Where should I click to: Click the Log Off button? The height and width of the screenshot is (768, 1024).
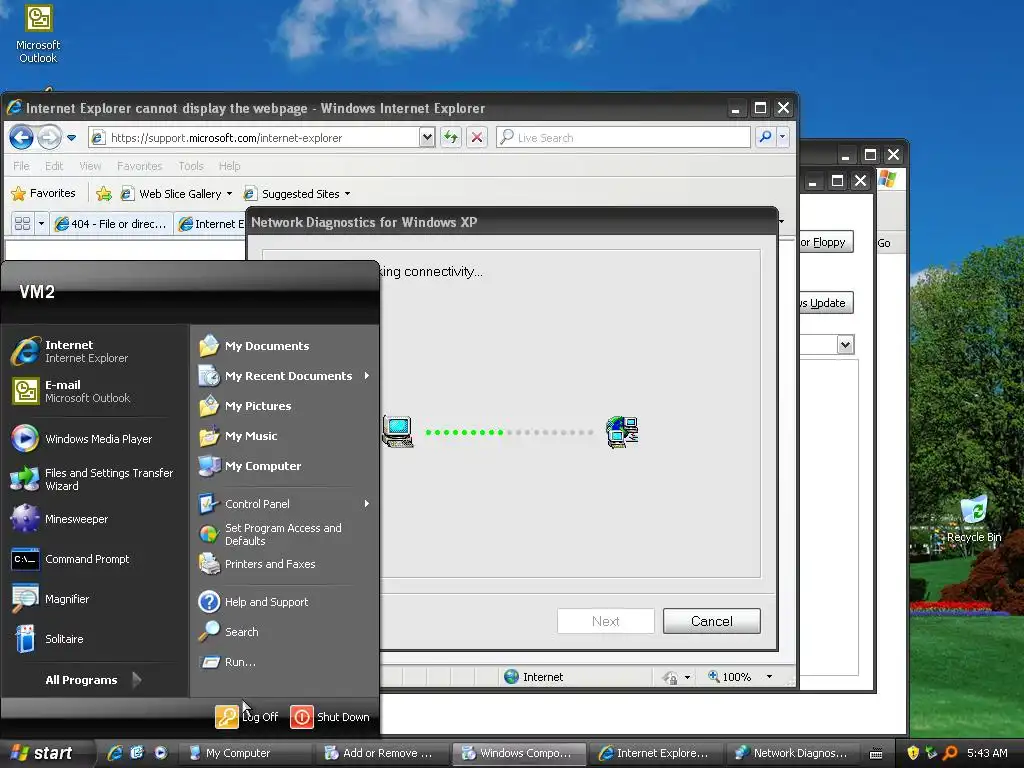(x=248, y=716)
